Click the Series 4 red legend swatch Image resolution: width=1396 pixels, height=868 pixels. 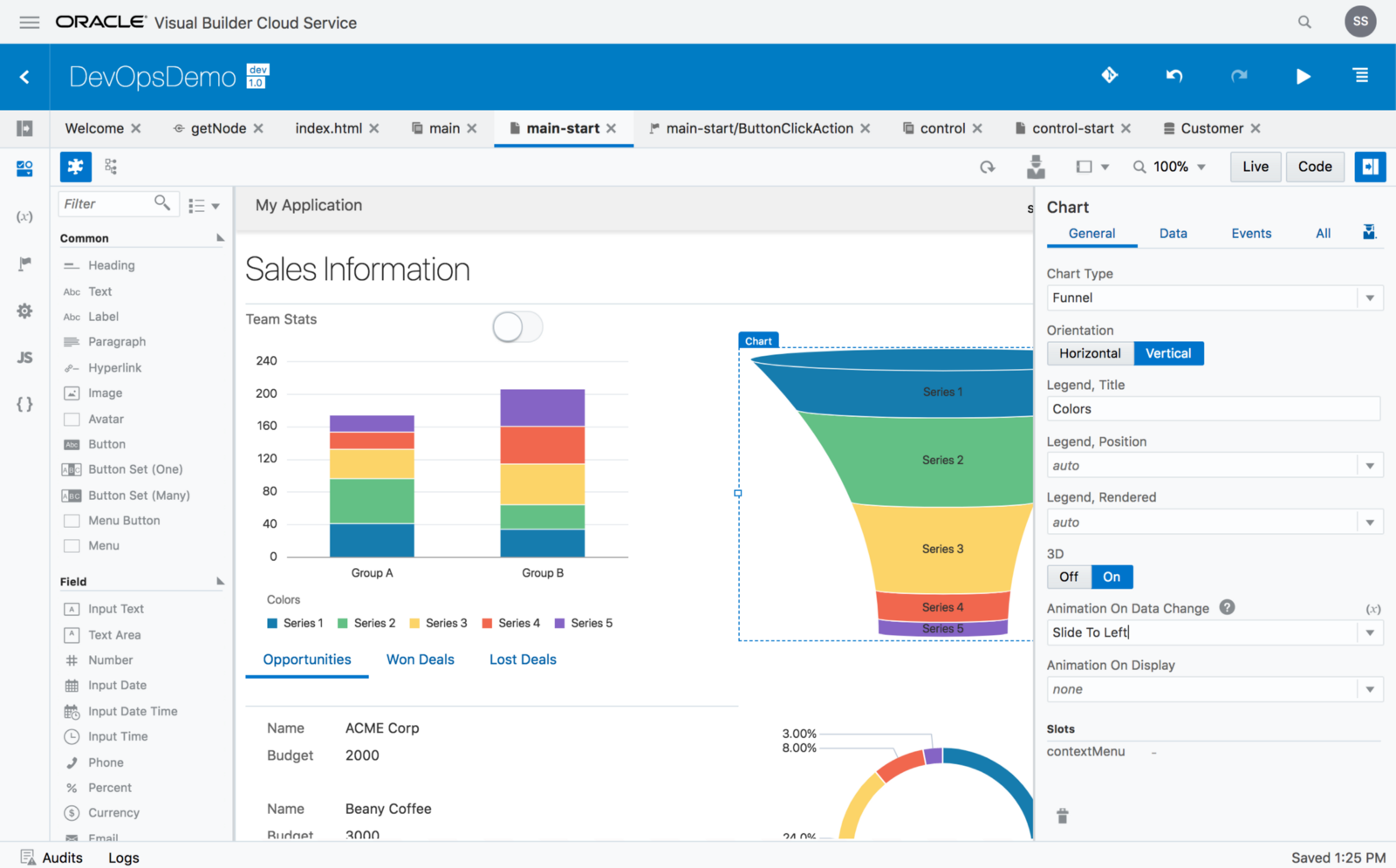click(487, 623)
